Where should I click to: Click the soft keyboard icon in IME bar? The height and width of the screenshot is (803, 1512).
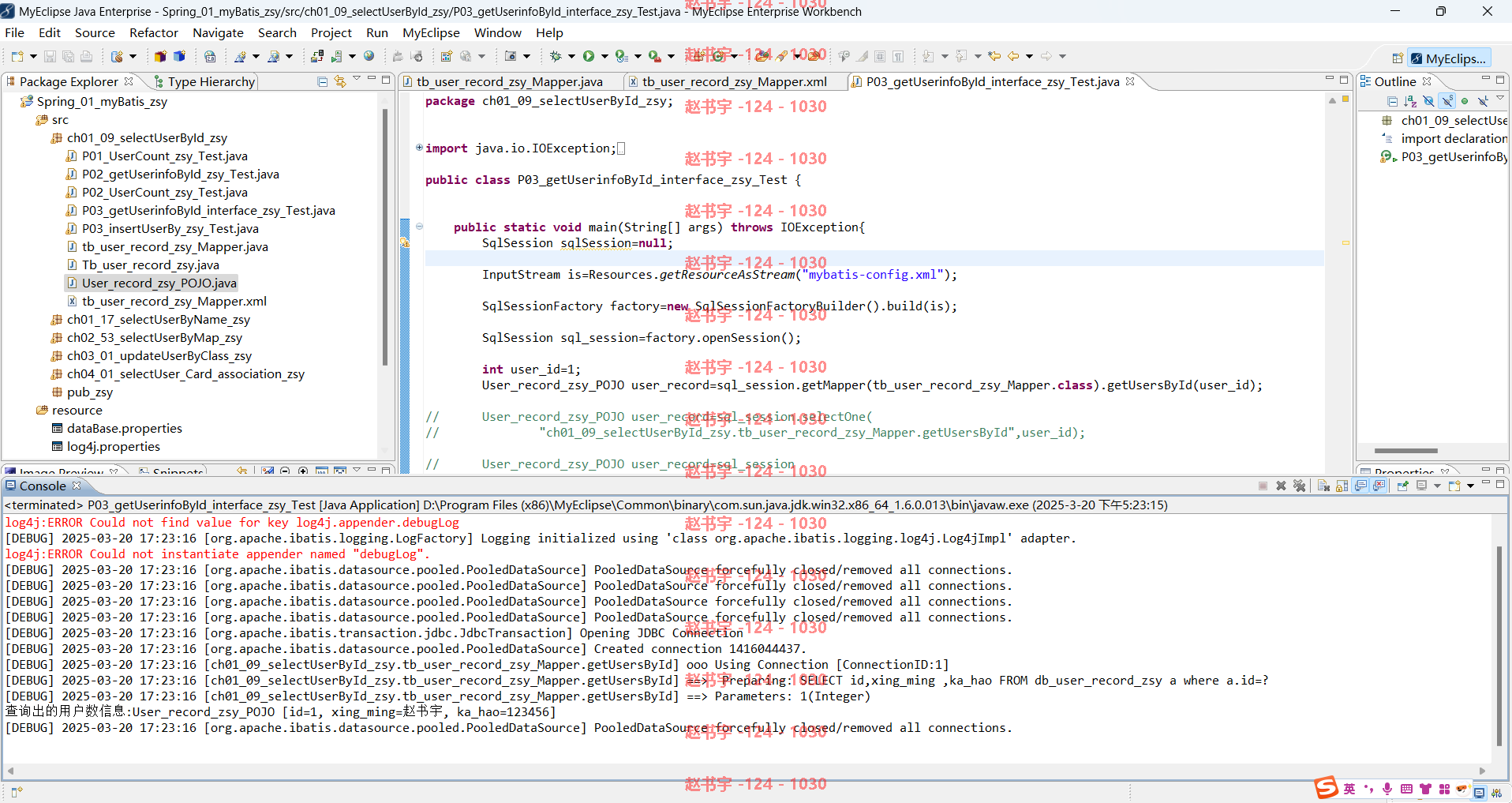tap(1406, 789)
